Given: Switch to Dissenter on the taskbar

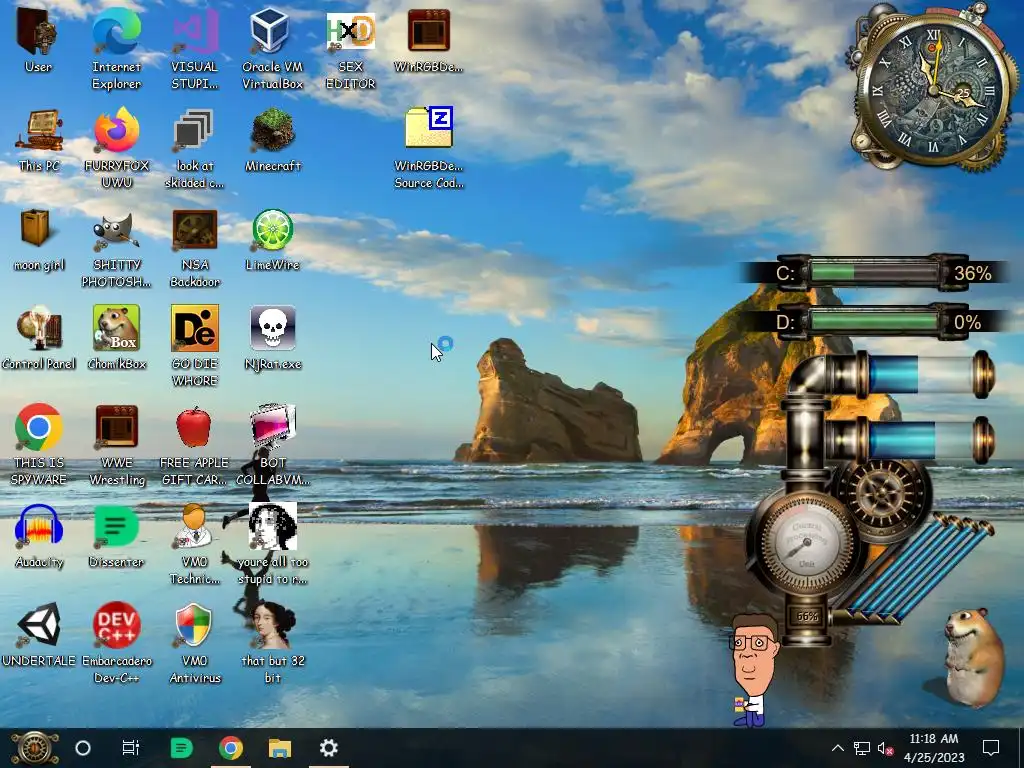Looking at the screenshot, I should point(181,748).
